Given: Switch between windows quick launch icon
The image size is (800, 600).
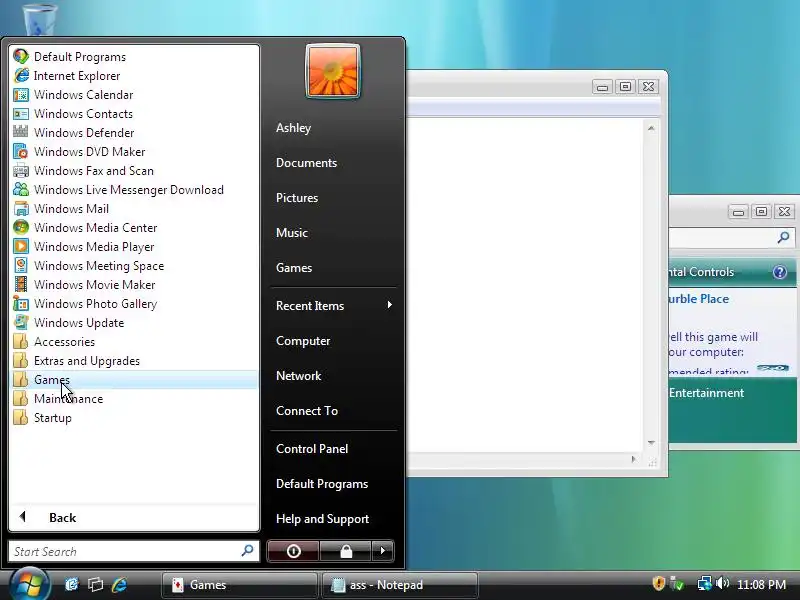Looking at the screenshot, I should (x=95, y=584).
